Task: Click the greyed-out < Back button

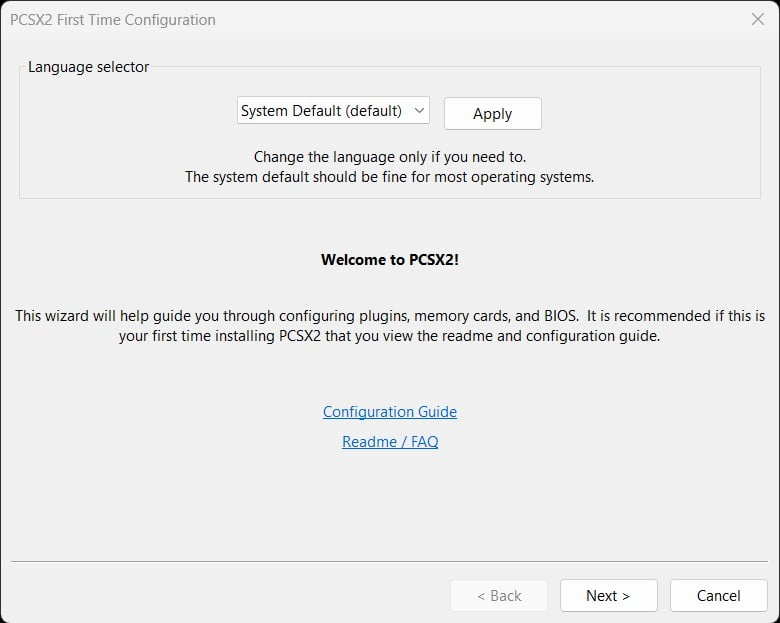Action: [x=499, y=595]
